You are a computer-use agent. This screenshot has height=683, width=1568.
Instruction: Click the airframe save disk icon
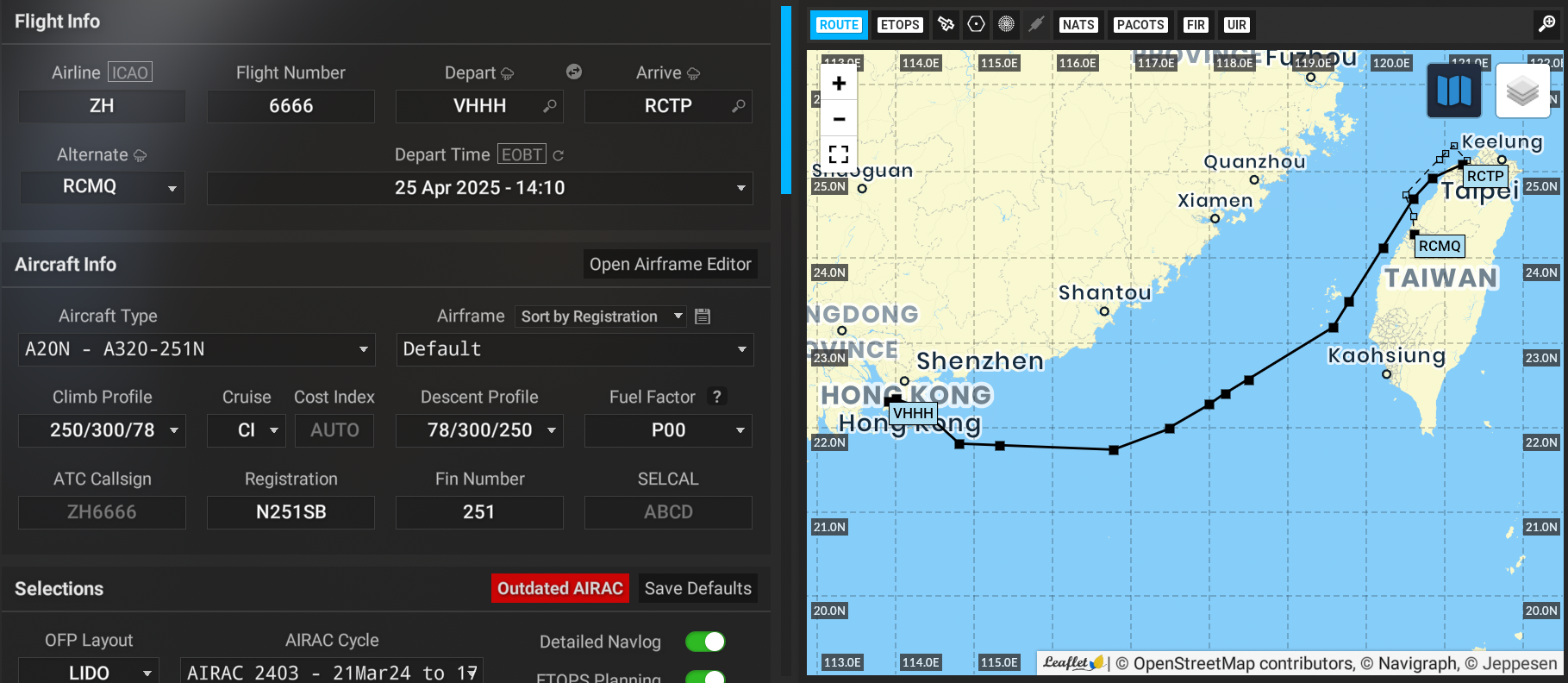[703, 316]
